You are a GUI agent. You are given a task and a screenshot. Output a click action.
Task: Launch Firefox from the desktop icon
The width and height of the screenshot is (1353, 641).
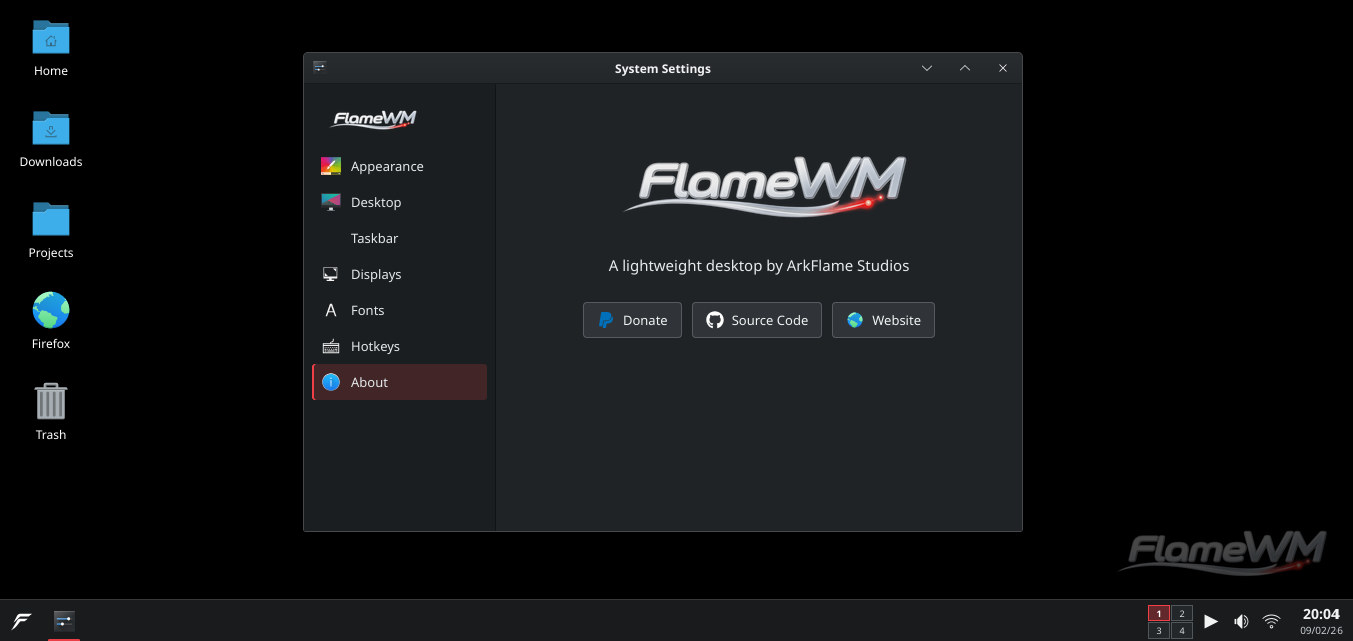(51, 311)
